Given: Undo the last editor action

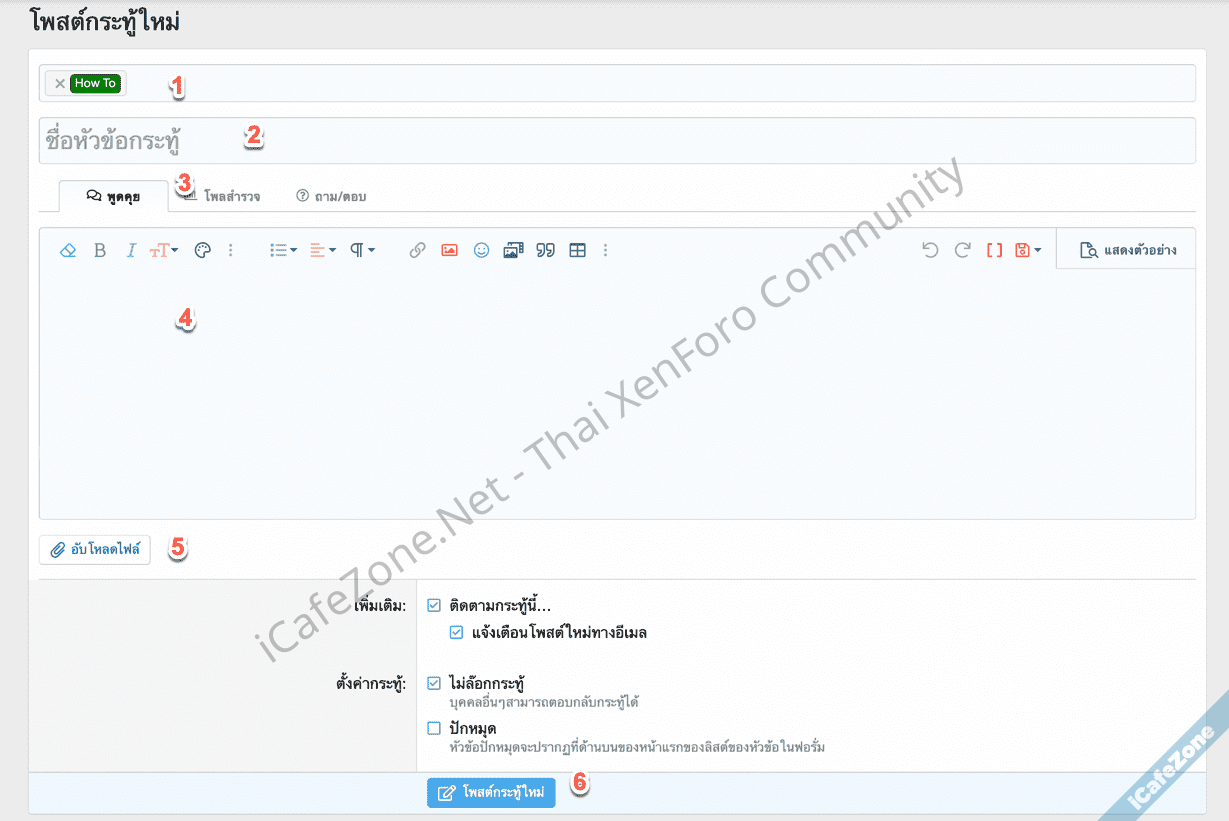Looking at the screenshot, I should pos(930,250).
